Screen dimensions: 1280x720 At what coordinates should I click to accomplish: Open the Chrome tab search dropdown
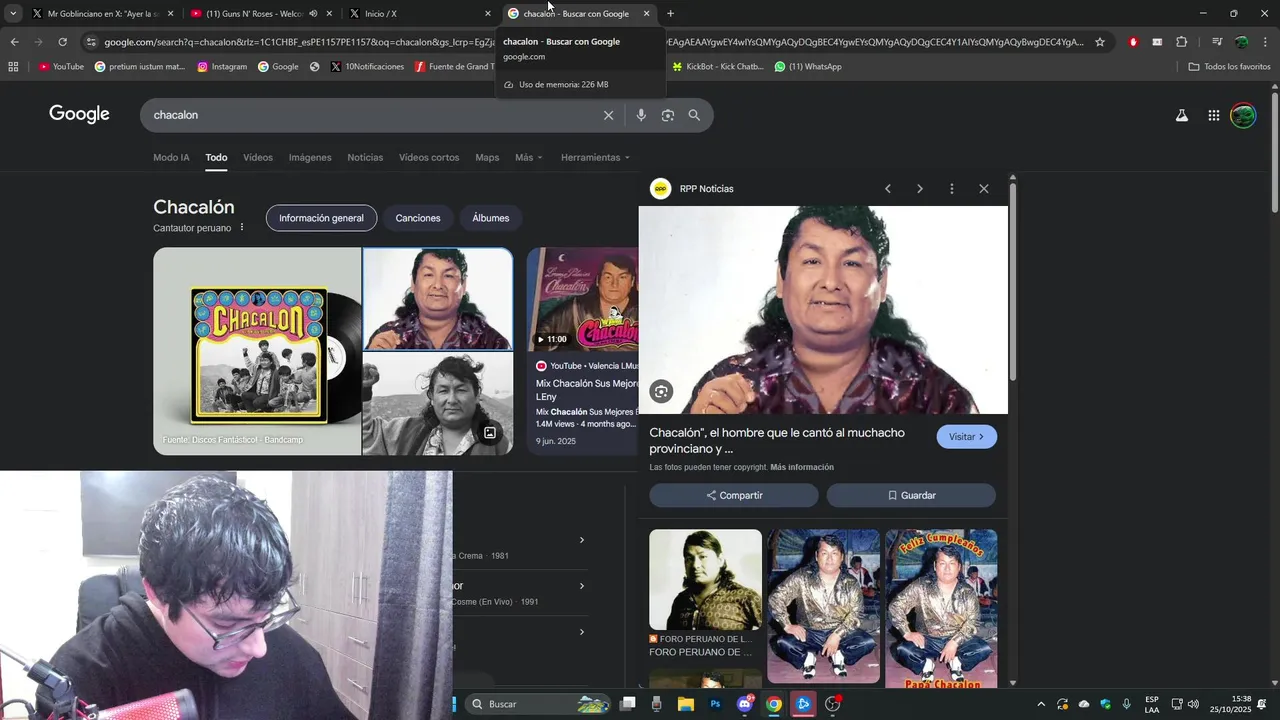[13, 14]
